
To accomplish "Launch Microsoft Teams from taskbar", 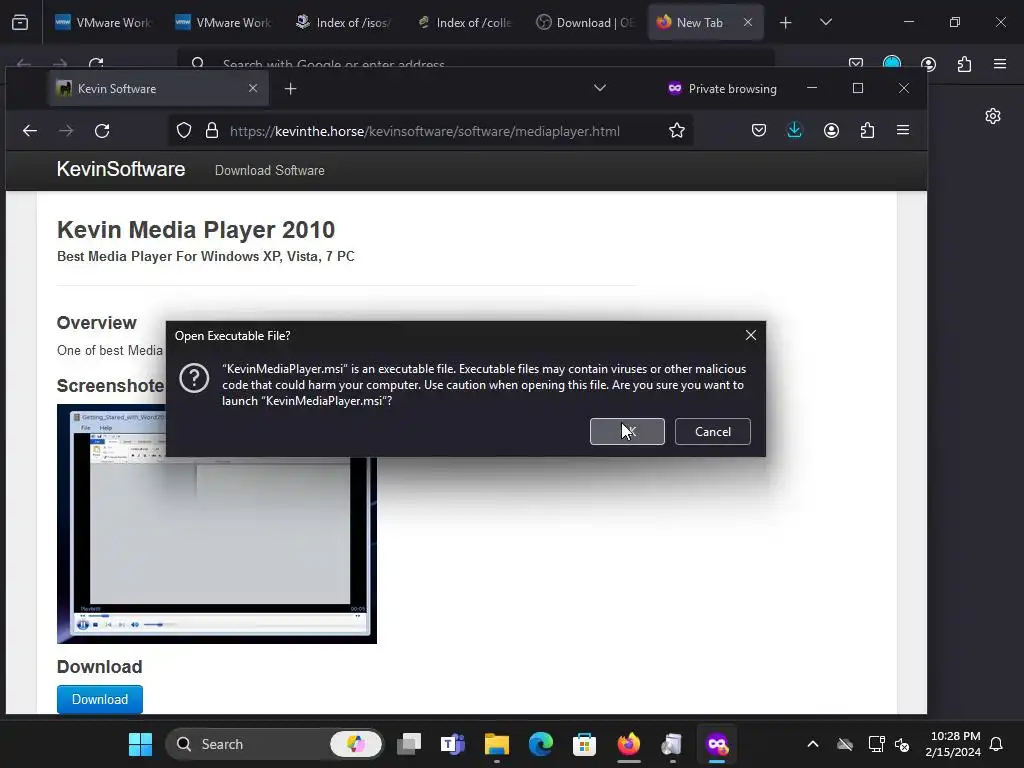I will (x=453, y=744).
